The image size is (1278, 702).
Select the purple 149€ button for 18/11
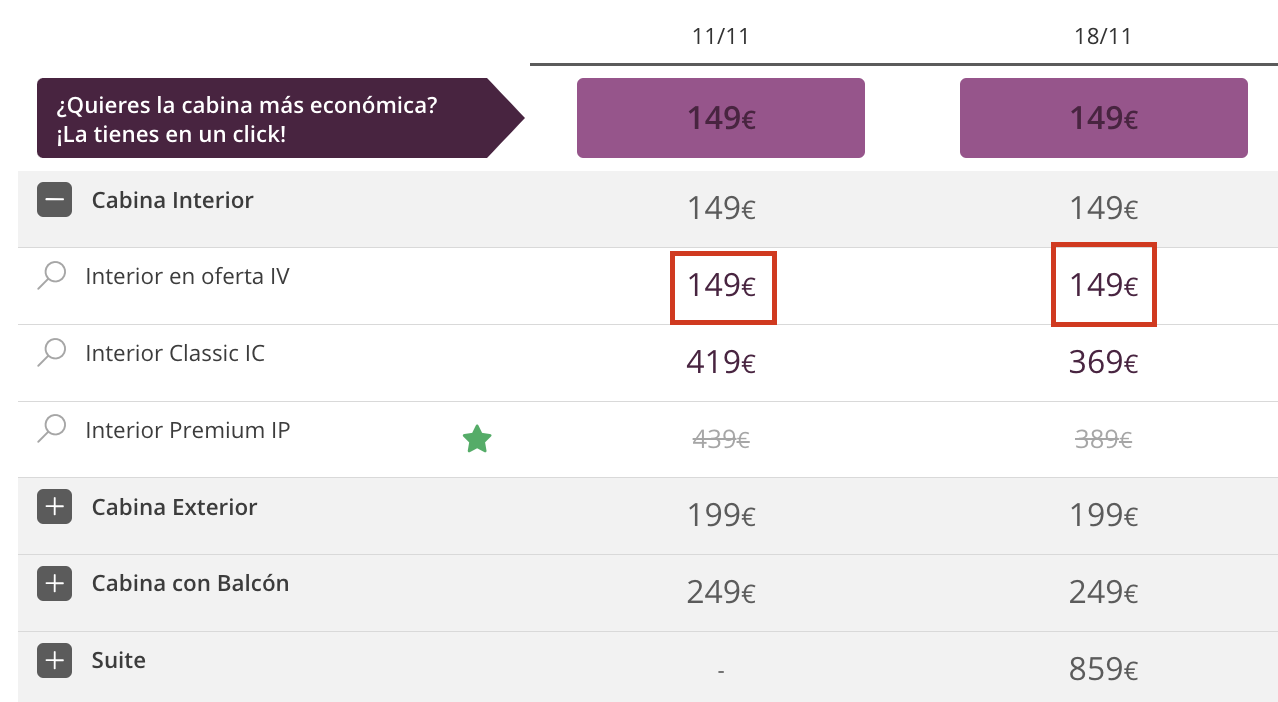click(x=1104, y=118)
